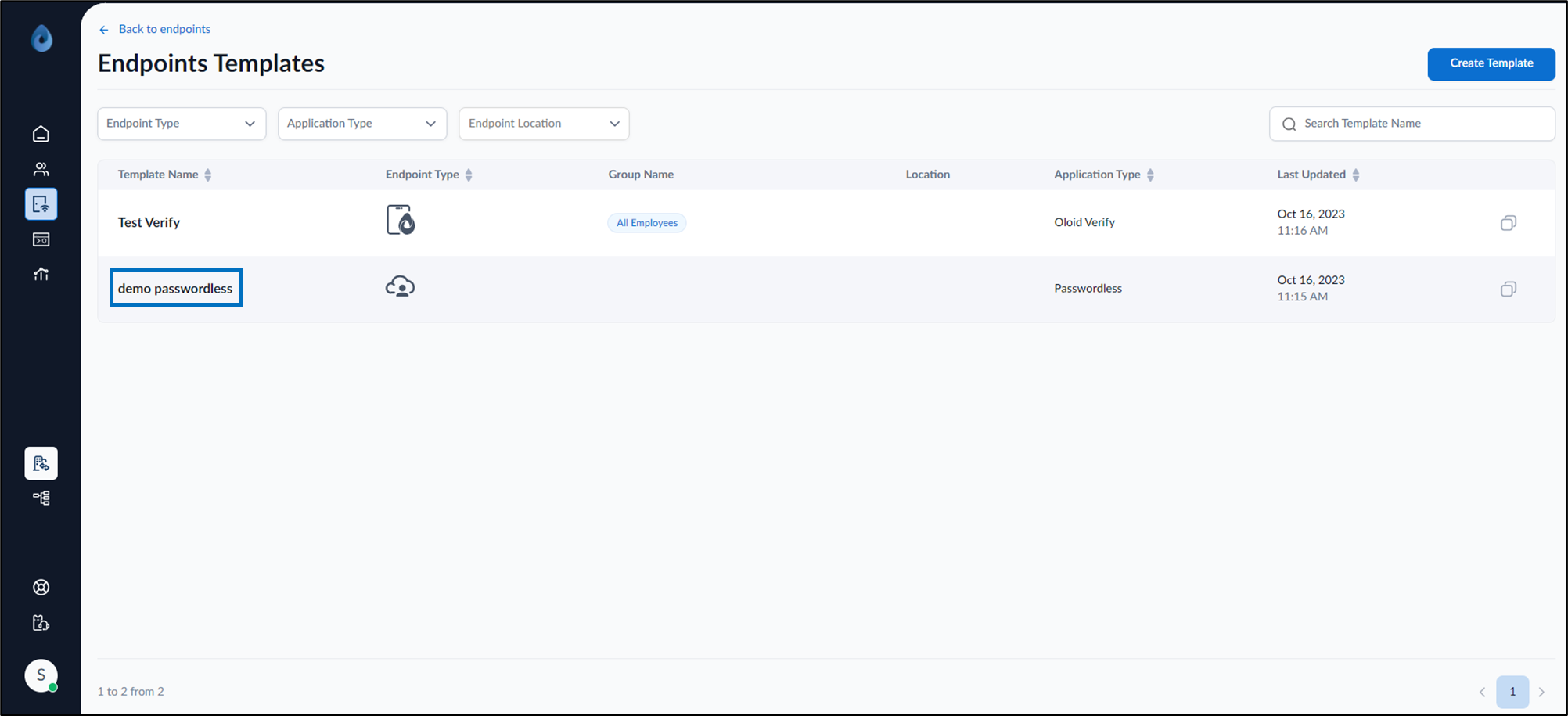1568x716 pixels.
Task: Select page 1 in pagination
Action: pos(1512,692)
